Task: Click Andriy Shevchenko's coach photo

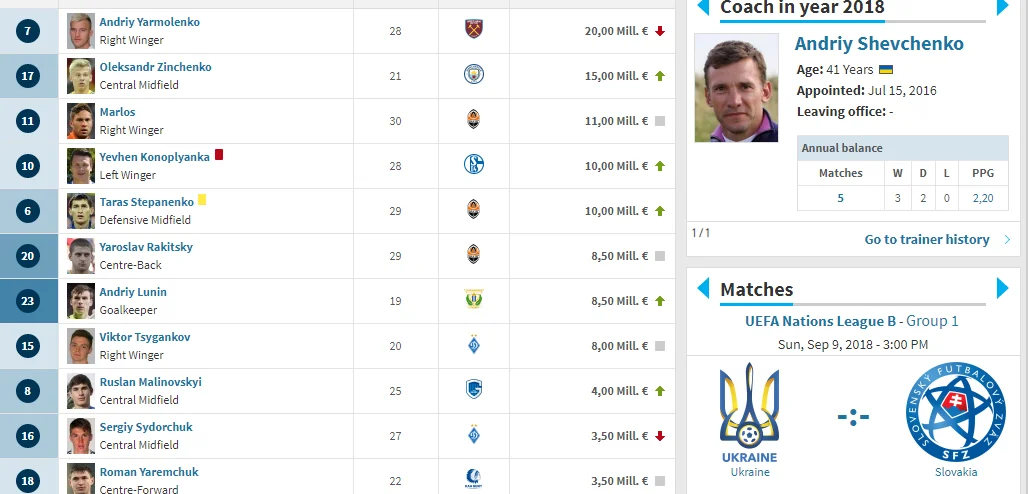Action: pyautogui.click(x=736, y=89)
